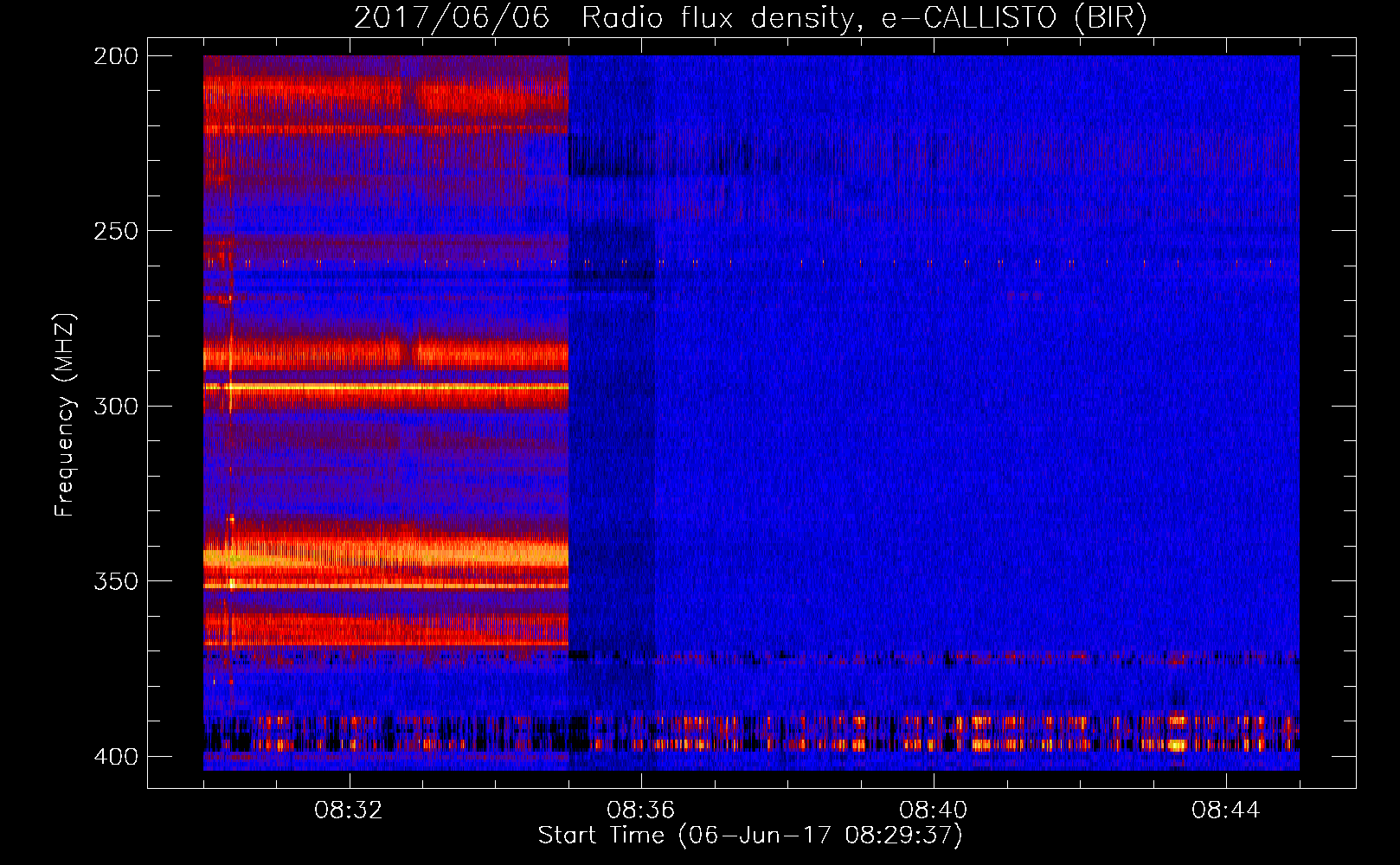Click the plot title '2017/06/06 Radio flux density, e-CALLISTO (BIR)'
Viewport: 1400px width, 865px height.
(750, 17)
